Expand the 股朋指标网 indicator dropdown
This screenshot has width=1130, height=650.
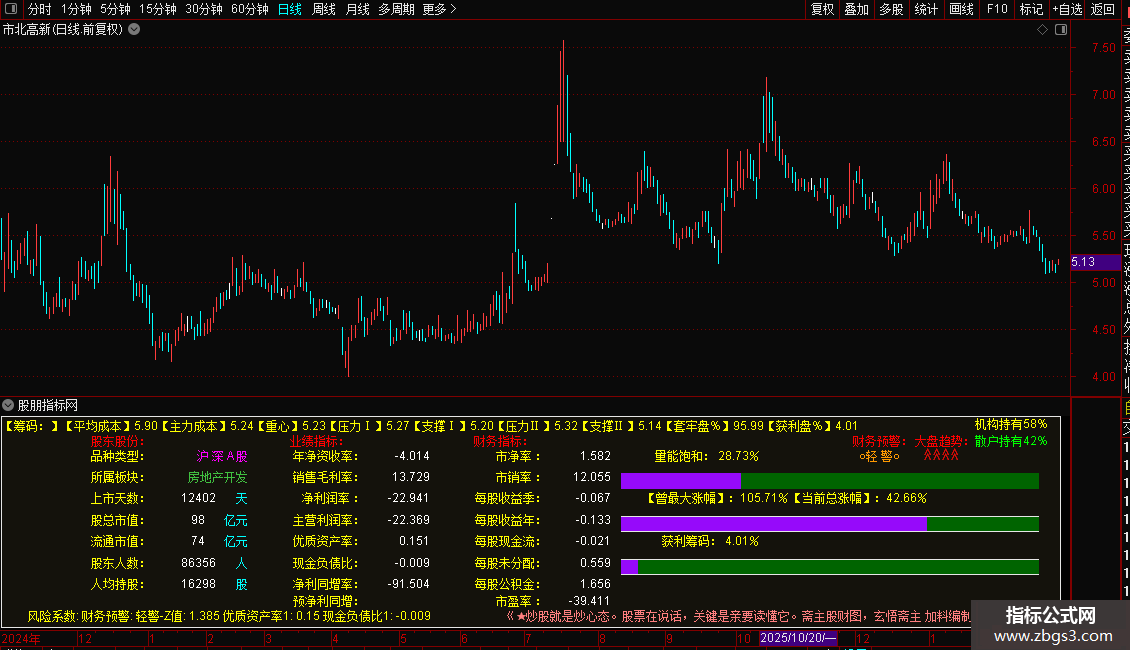point(8,405)
